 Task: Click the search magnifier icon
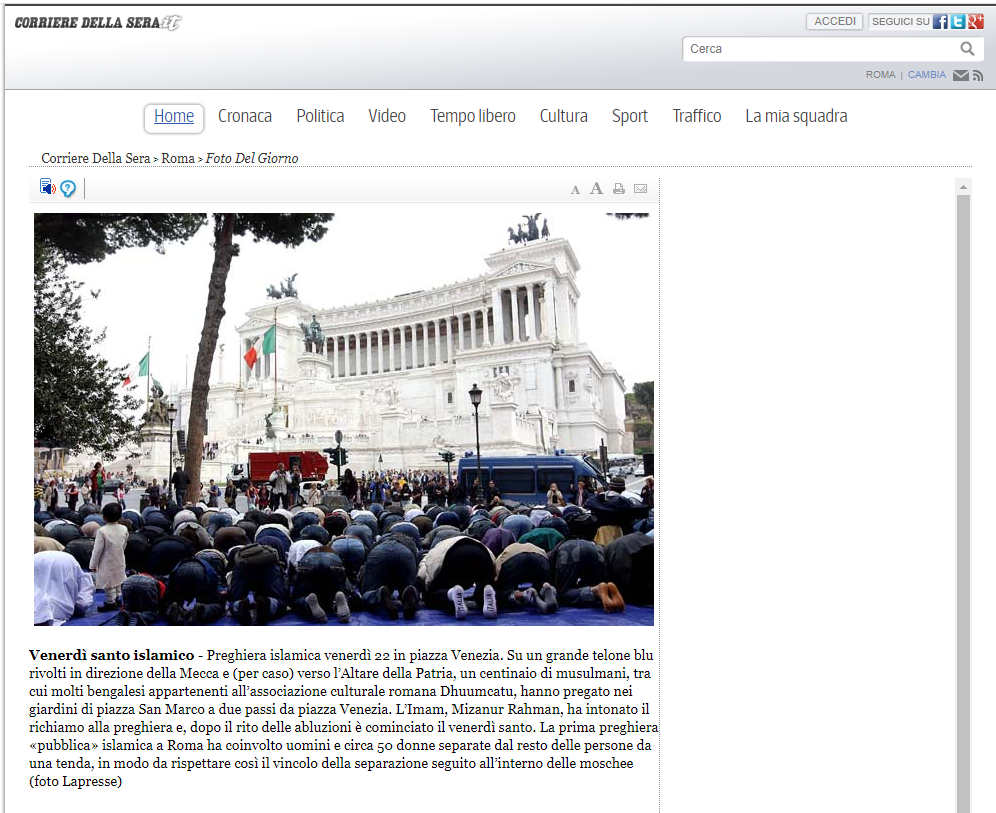967,49
